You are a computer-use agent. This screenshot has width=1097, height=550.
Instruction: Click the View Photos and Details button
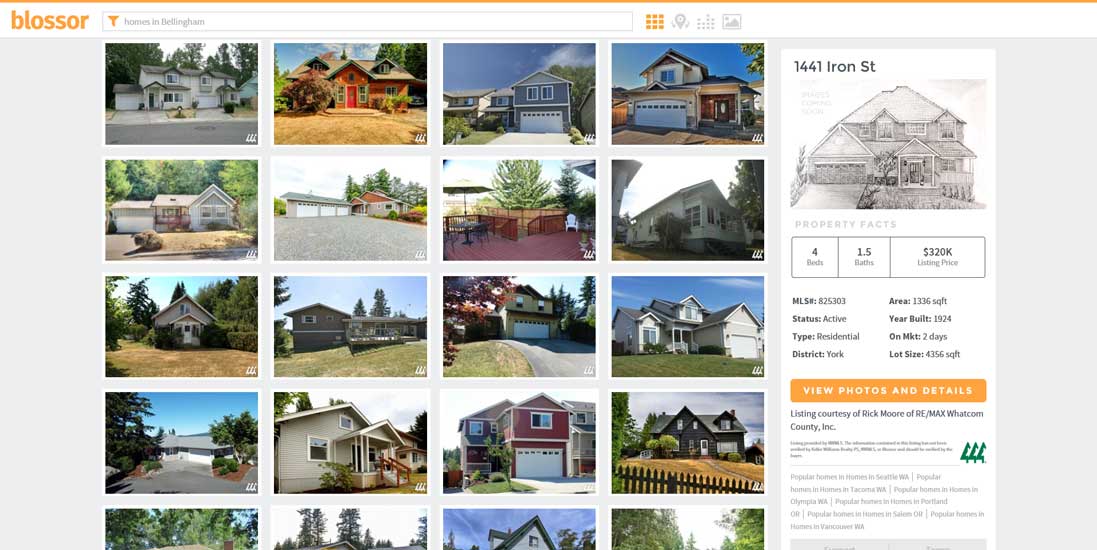[x=888, y=390]
